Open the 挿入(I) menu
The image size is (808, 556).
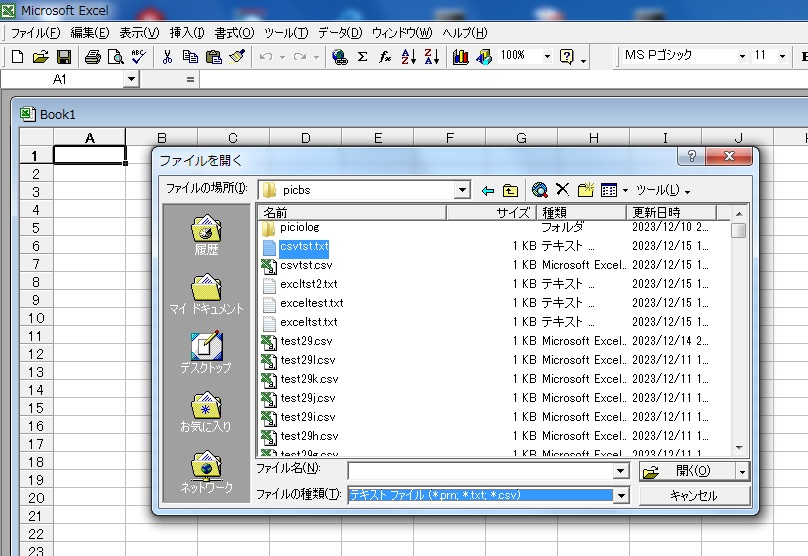[x=187, y=33]
